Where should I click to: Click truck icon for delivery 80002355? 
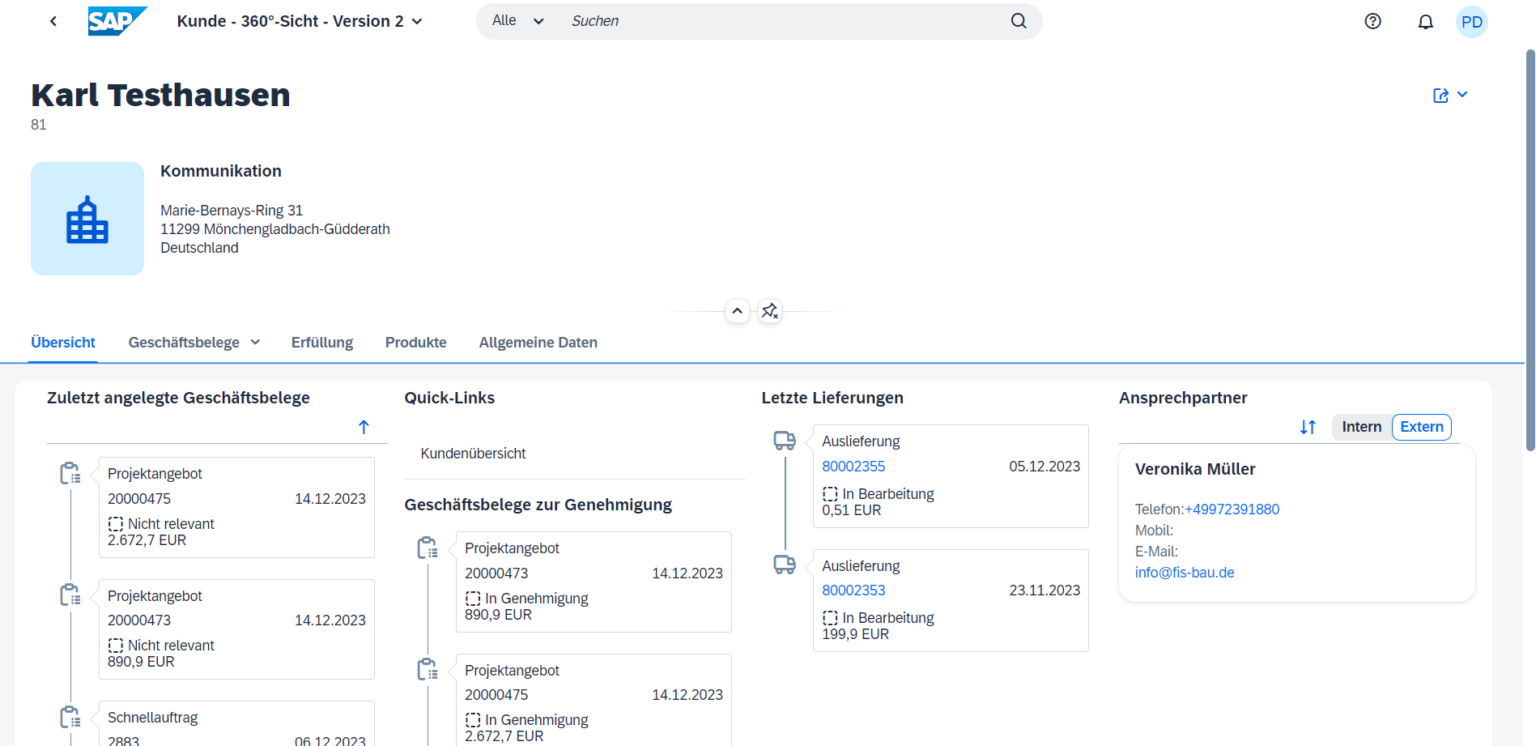785,440
